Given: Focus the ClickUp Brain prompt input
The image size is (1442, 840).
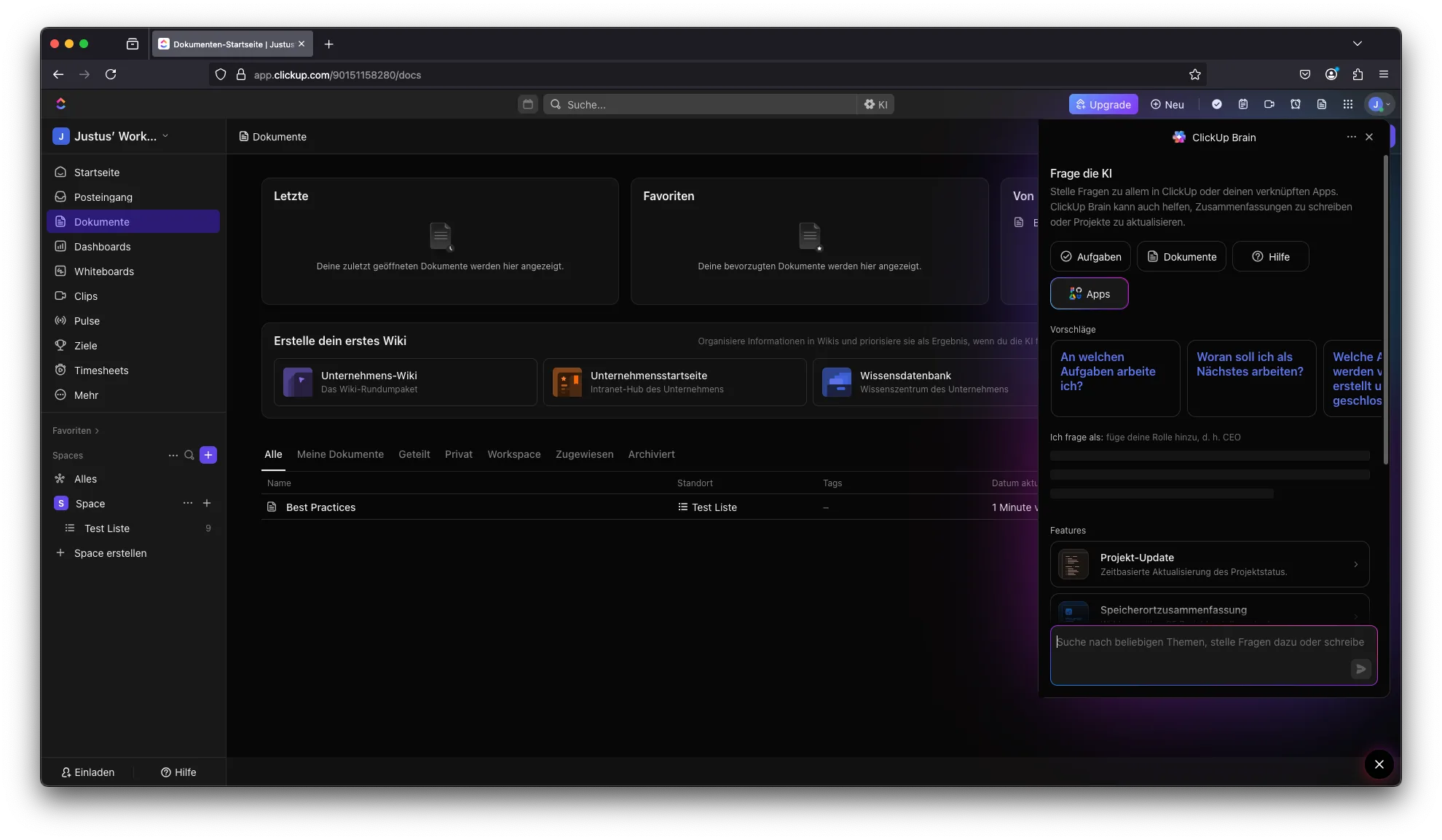Looking at the screenshot, I should pos(1213,655).
